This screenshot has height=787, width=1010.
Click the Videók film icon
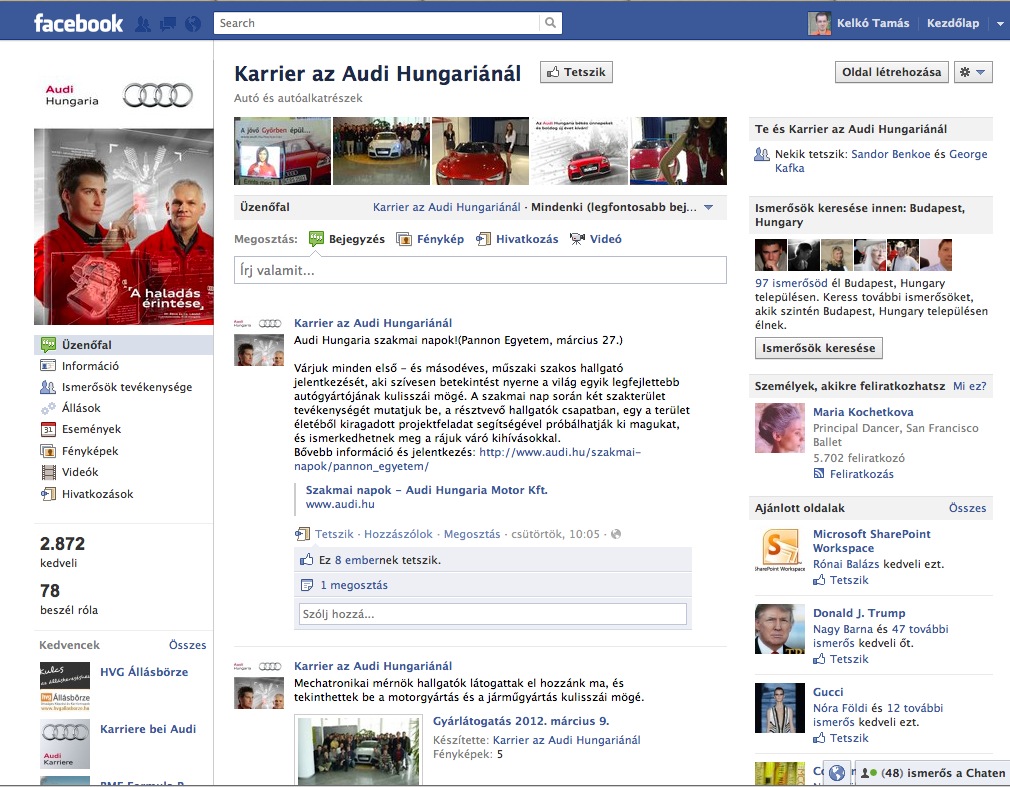(x=48, y=472)
